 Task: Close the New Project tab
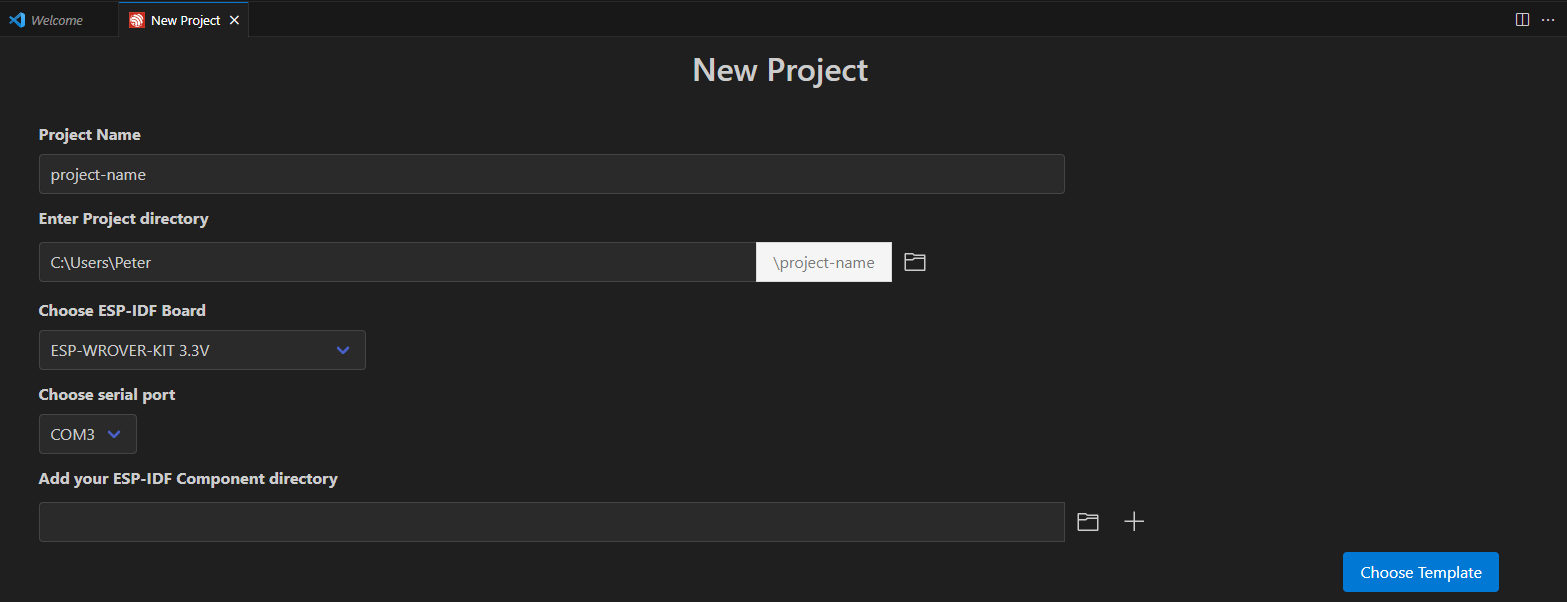[x=234, y=20]
